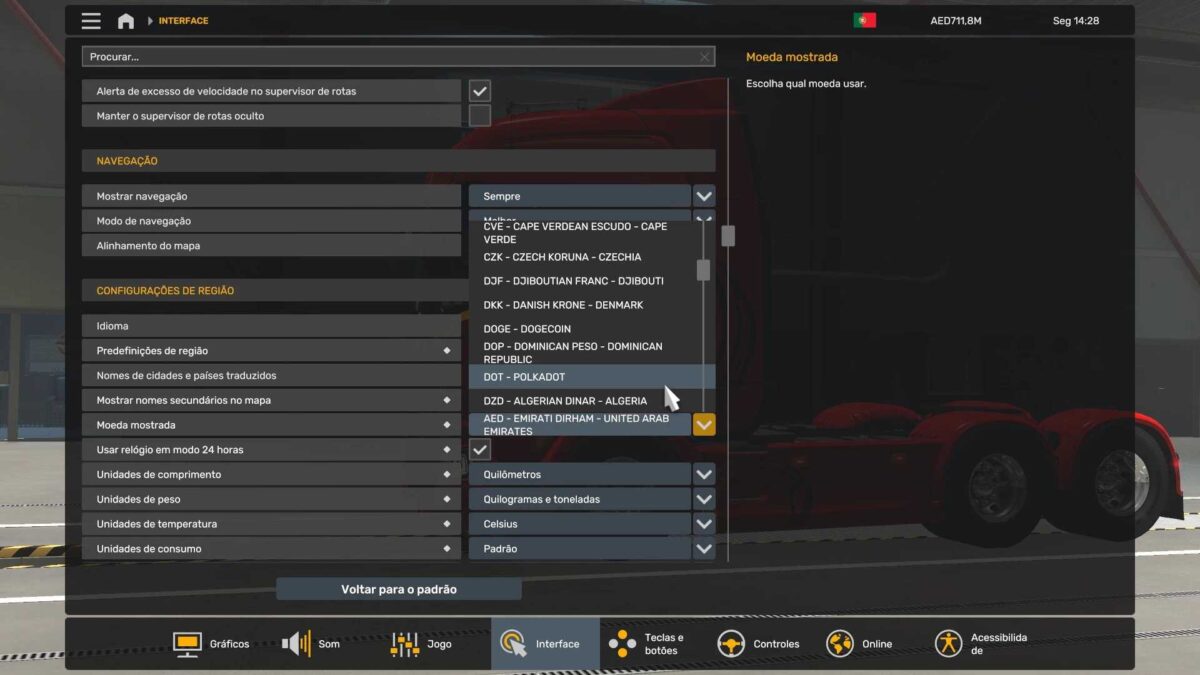The width and height of the screenshot is (1200, 675).
Task: Toggle 24-hour clock mode checkbox
Action: pos(480,450)
